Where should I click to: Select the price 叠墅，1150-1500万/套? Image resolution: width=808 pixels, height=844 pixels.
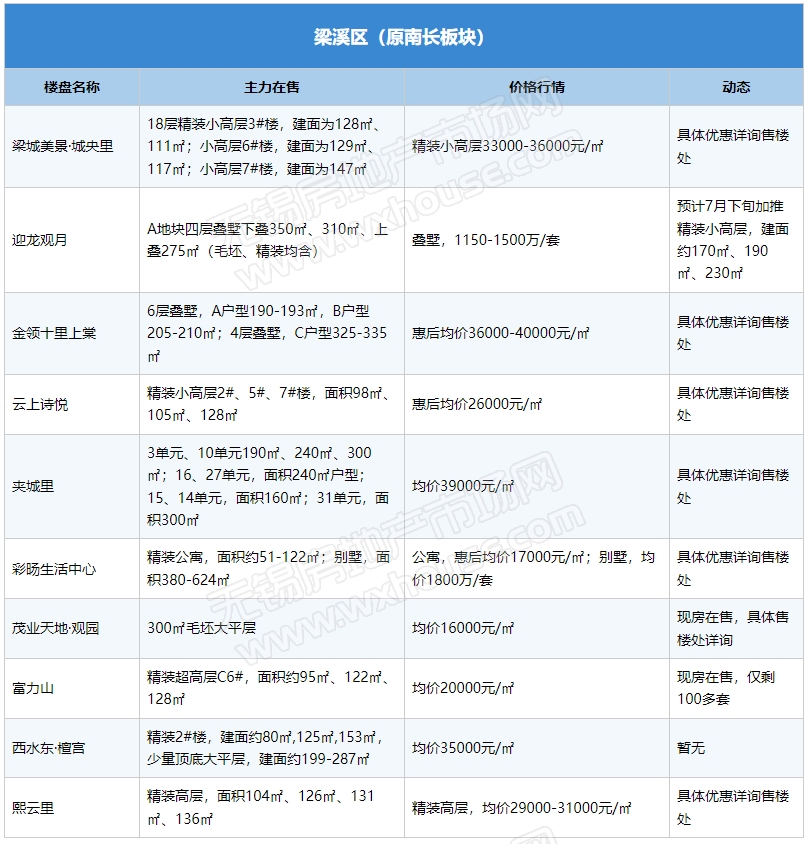click(x=486, y=240)
